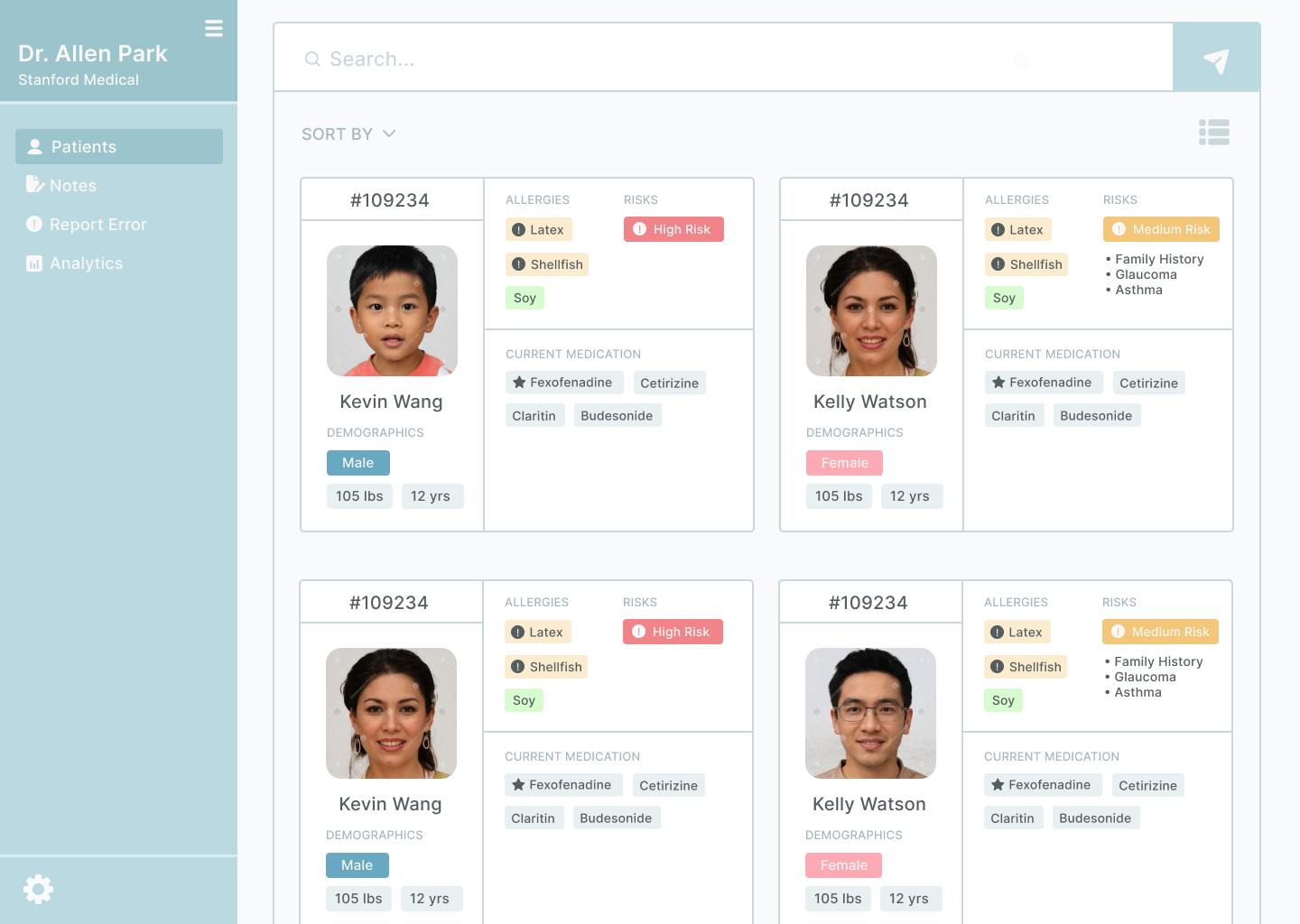
Task: Click the note icon beside Notes
Action: [34, 185]
